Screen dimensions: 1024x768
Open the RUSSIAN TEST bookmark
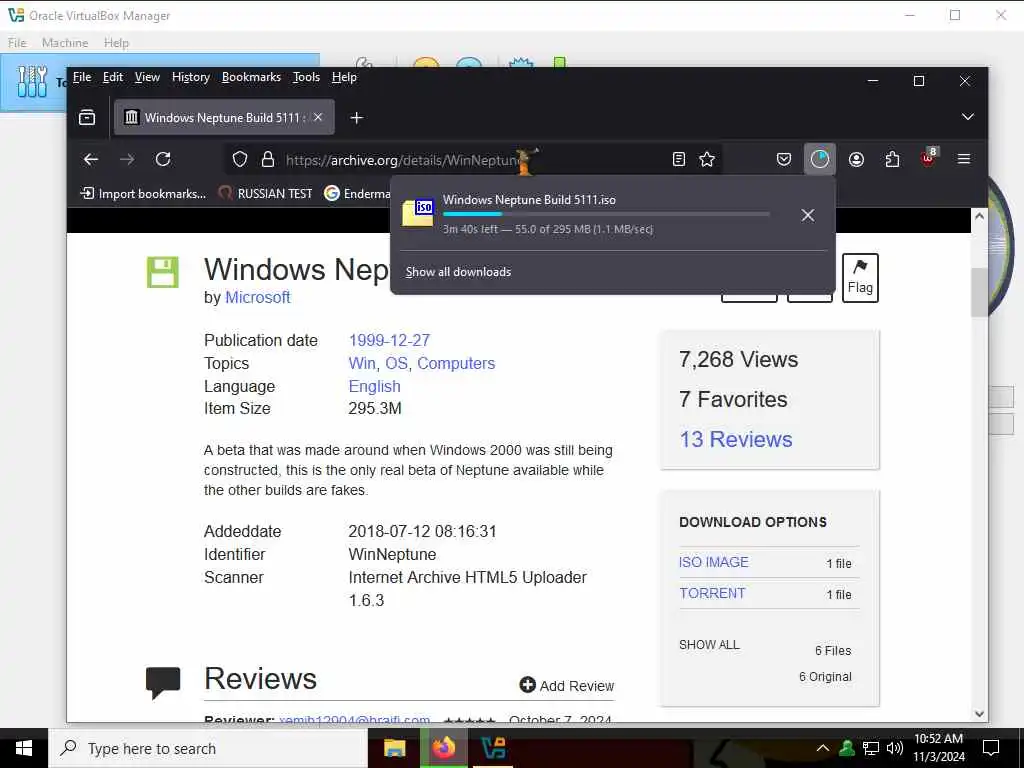[x=265, y=193]
